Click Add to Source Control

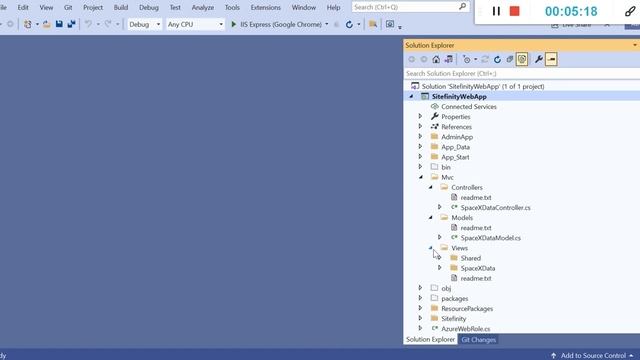[x=593, y=356]
